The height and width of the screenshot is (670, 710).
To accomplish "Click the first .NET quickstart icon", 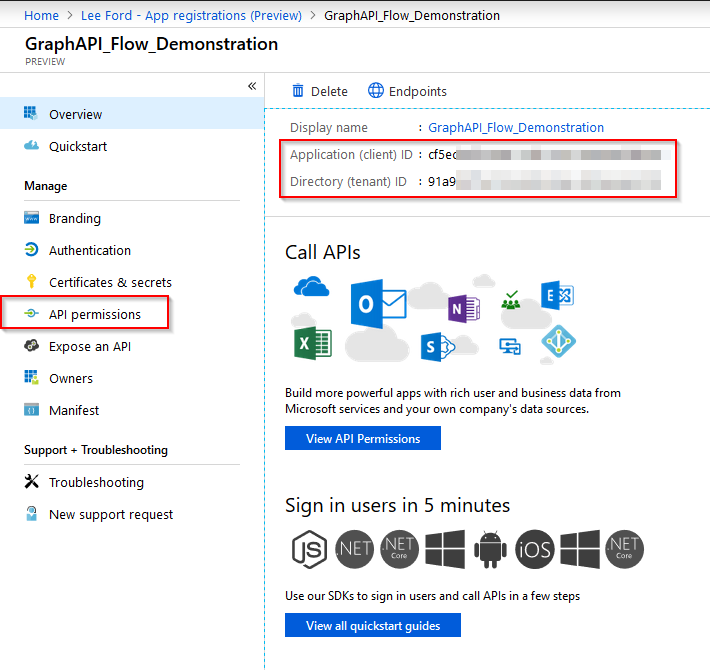I will (x=355, y=549).
